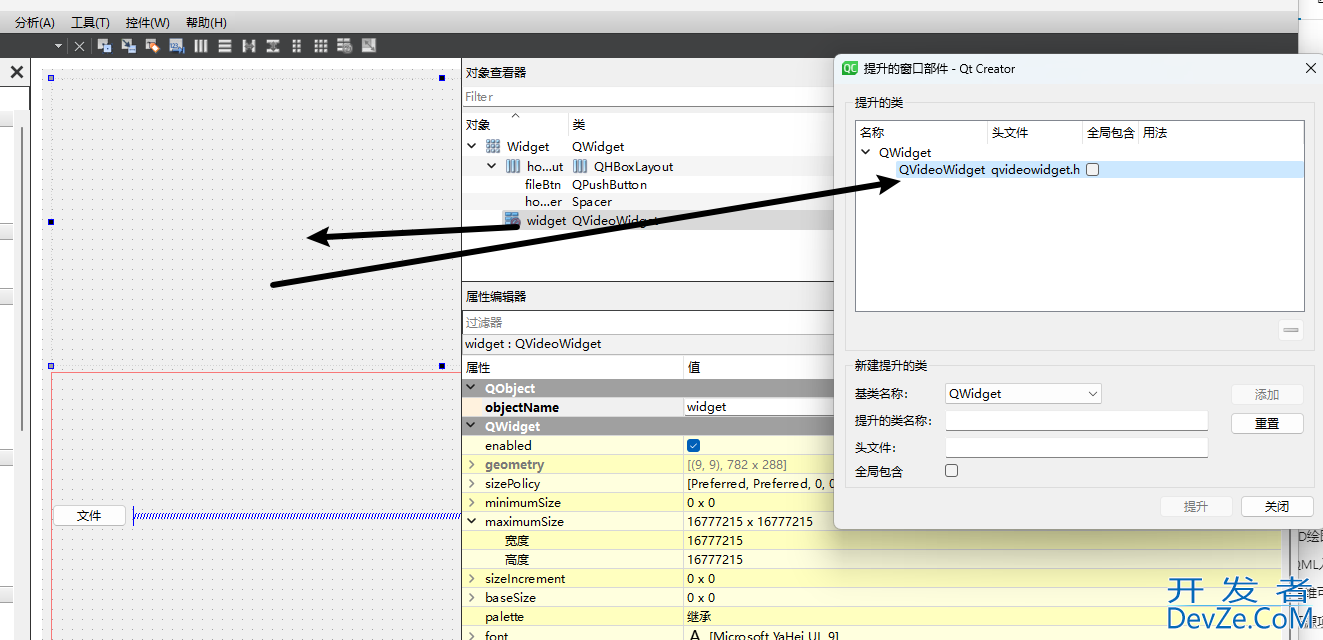Click the Adjust Size toolbar icon

[368, 45]
